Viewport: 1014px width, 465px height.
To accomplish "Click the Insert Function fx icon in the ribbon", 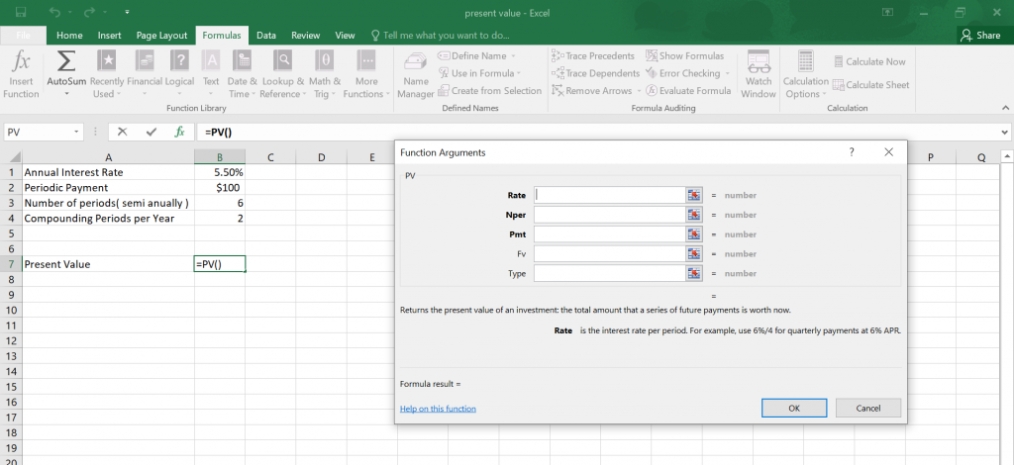I will click(x=21, y=62).
